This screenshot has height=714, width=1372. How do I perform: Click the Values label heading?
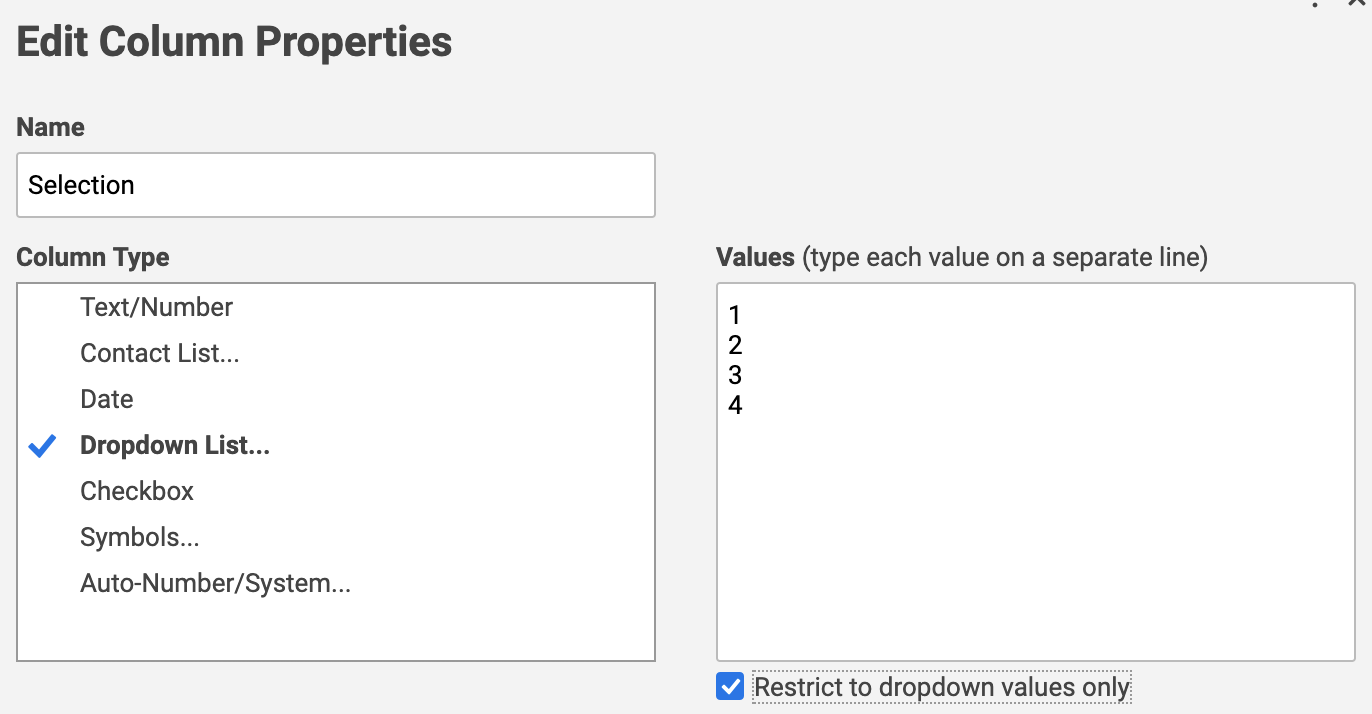(755, 257)
